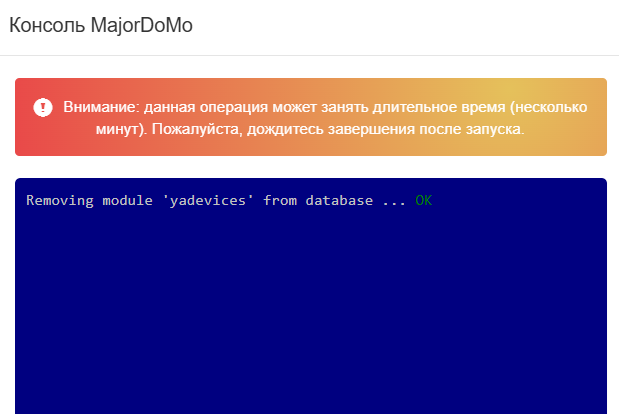Click the warning text starting 'Внимание: данная операция'
This screenshot has width=619, height=414.
click(325, 118)
